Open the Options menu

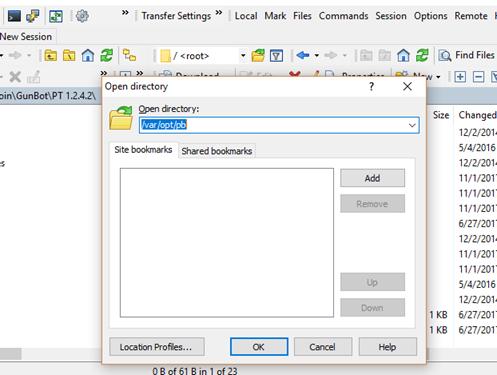click(x=430, y=16)
